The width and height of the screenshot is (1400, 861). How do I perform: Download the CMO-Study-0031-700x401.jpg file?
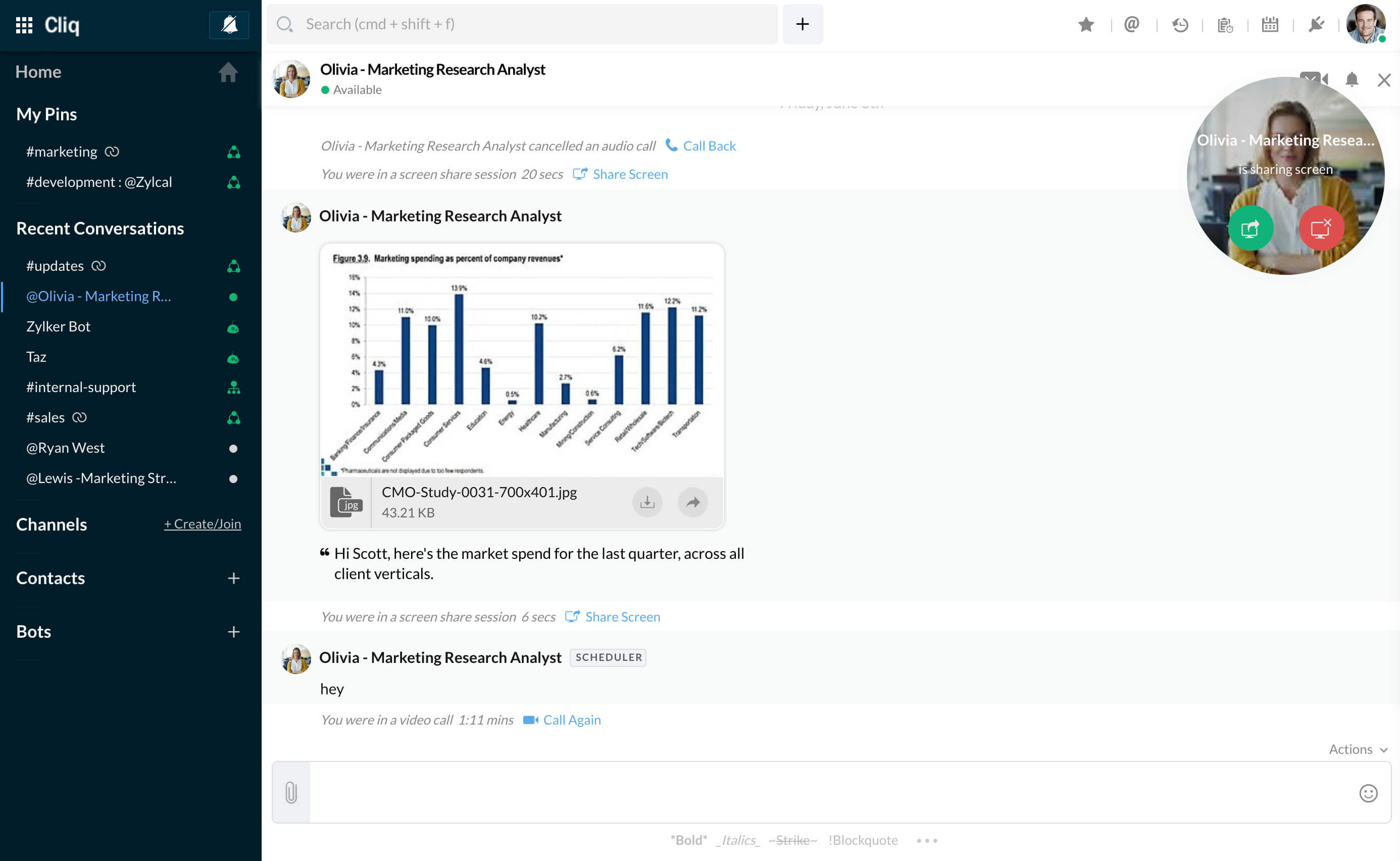click(647, 502)
